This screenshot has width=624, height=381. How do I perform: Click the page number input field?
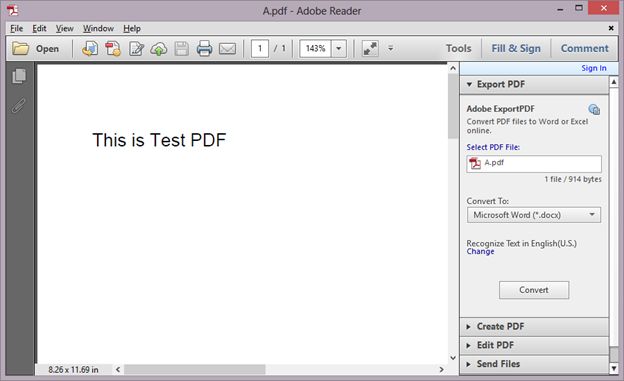click(x=260, y=49)
